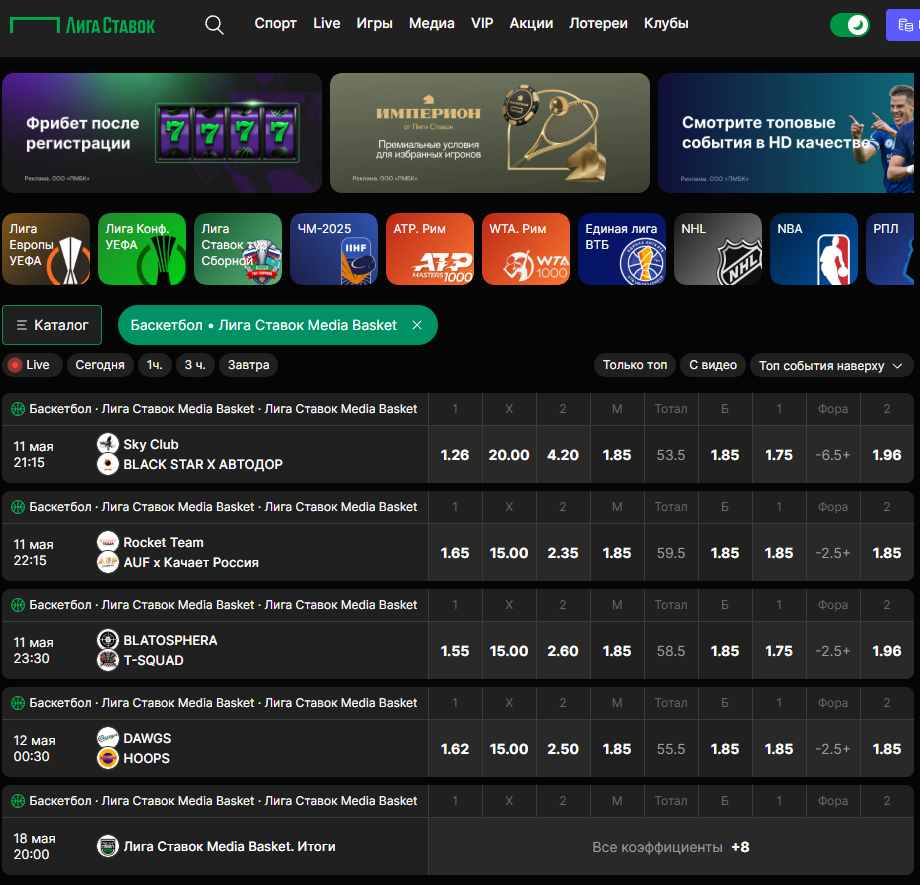Open the Фрибет после регистрации banner
The height and width of the screenshot is (885, 920).
(x=162, y=133)
